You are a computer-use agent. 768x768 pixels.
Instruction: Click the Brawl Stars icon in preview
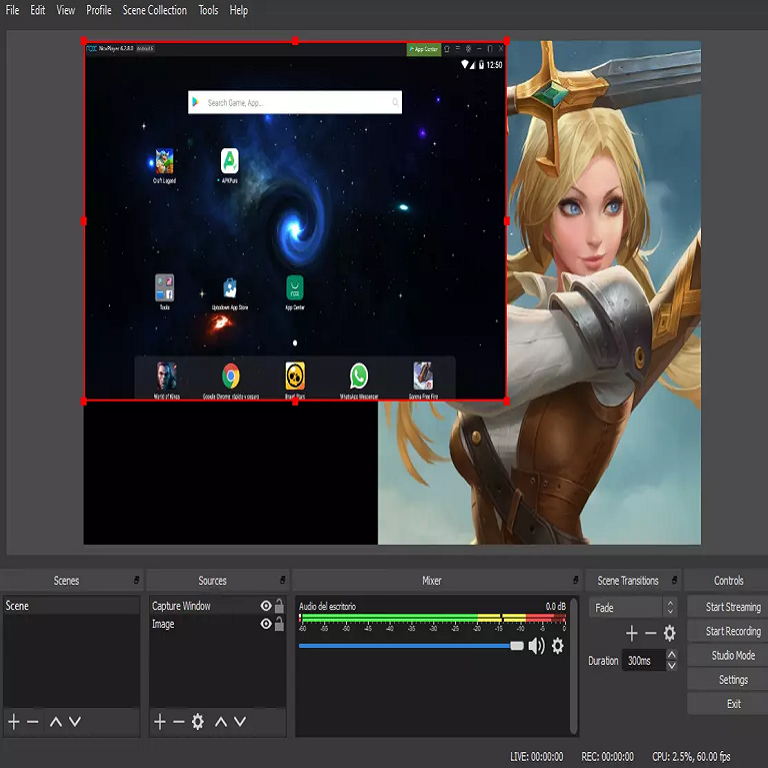295,376
